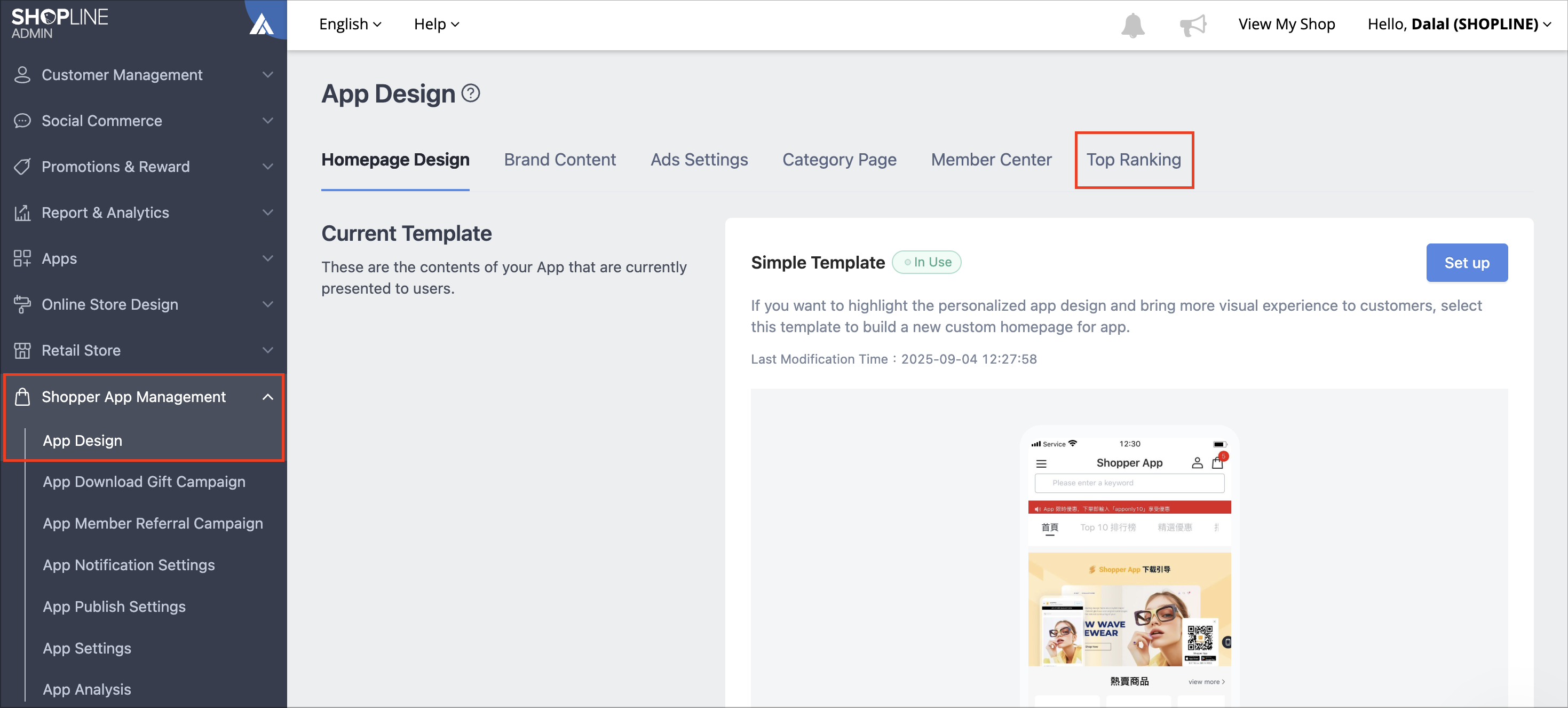Screen dimensions: 1568x708
Task: Tap the profile icon in app preview
Action: [x=1197, y=463]
